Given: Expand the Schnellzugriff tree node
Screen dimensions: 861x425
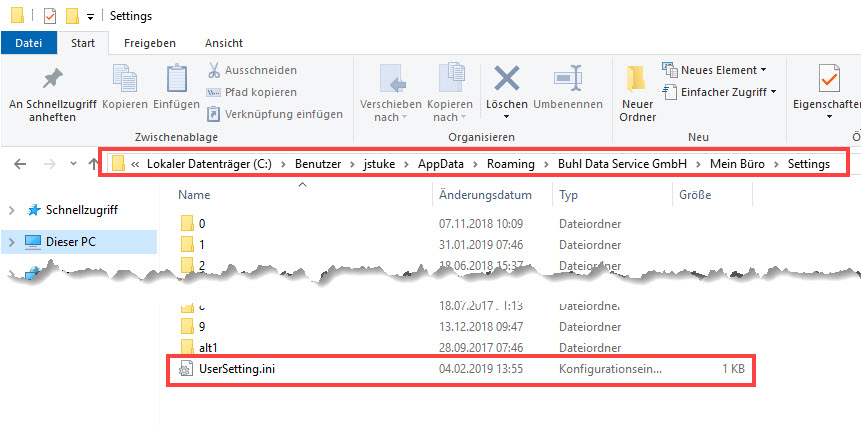Looking at the screenshot, I should coord(11,210).
